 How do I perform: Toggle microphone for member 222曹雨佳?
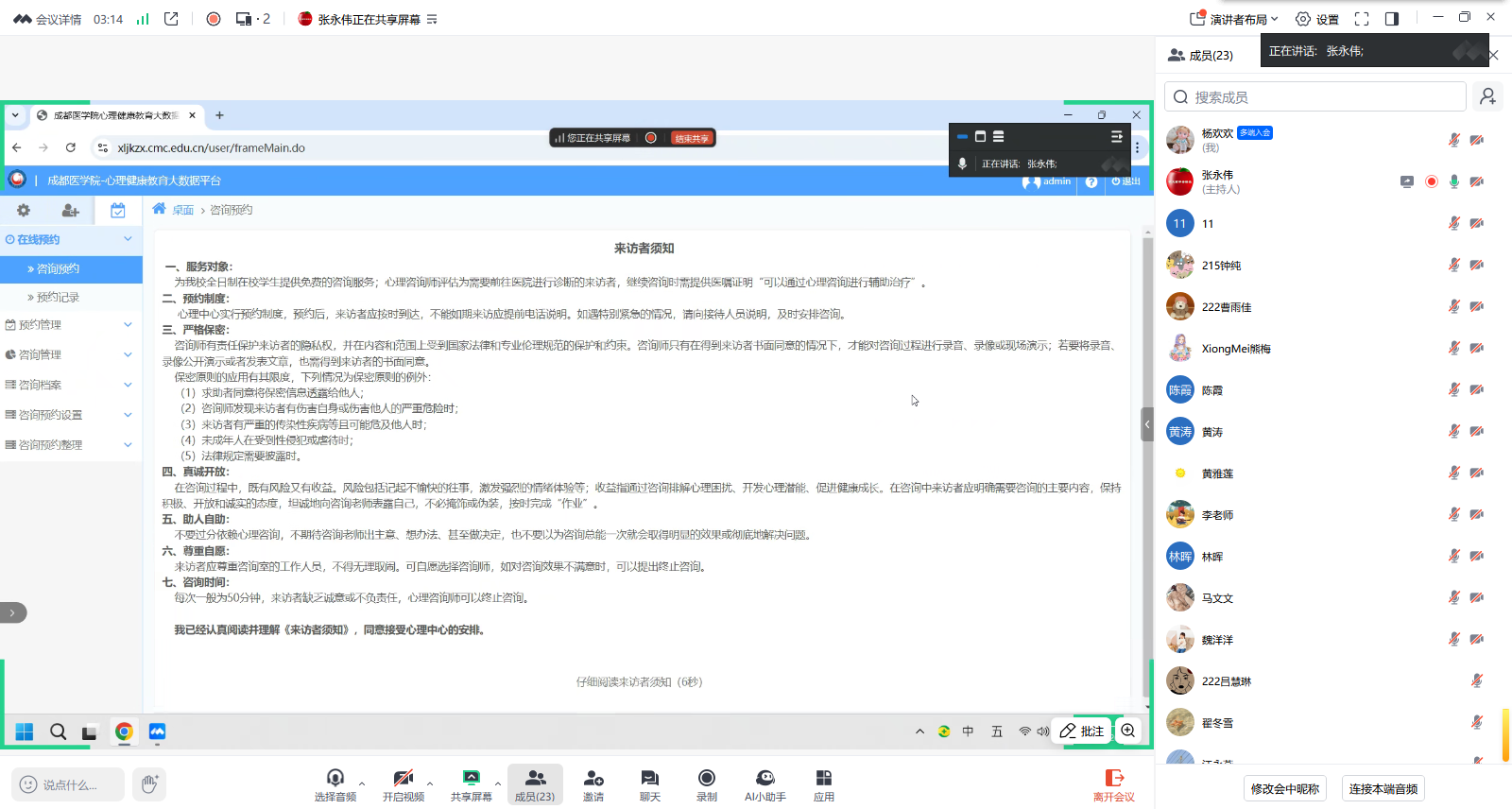coord(1454,306)
